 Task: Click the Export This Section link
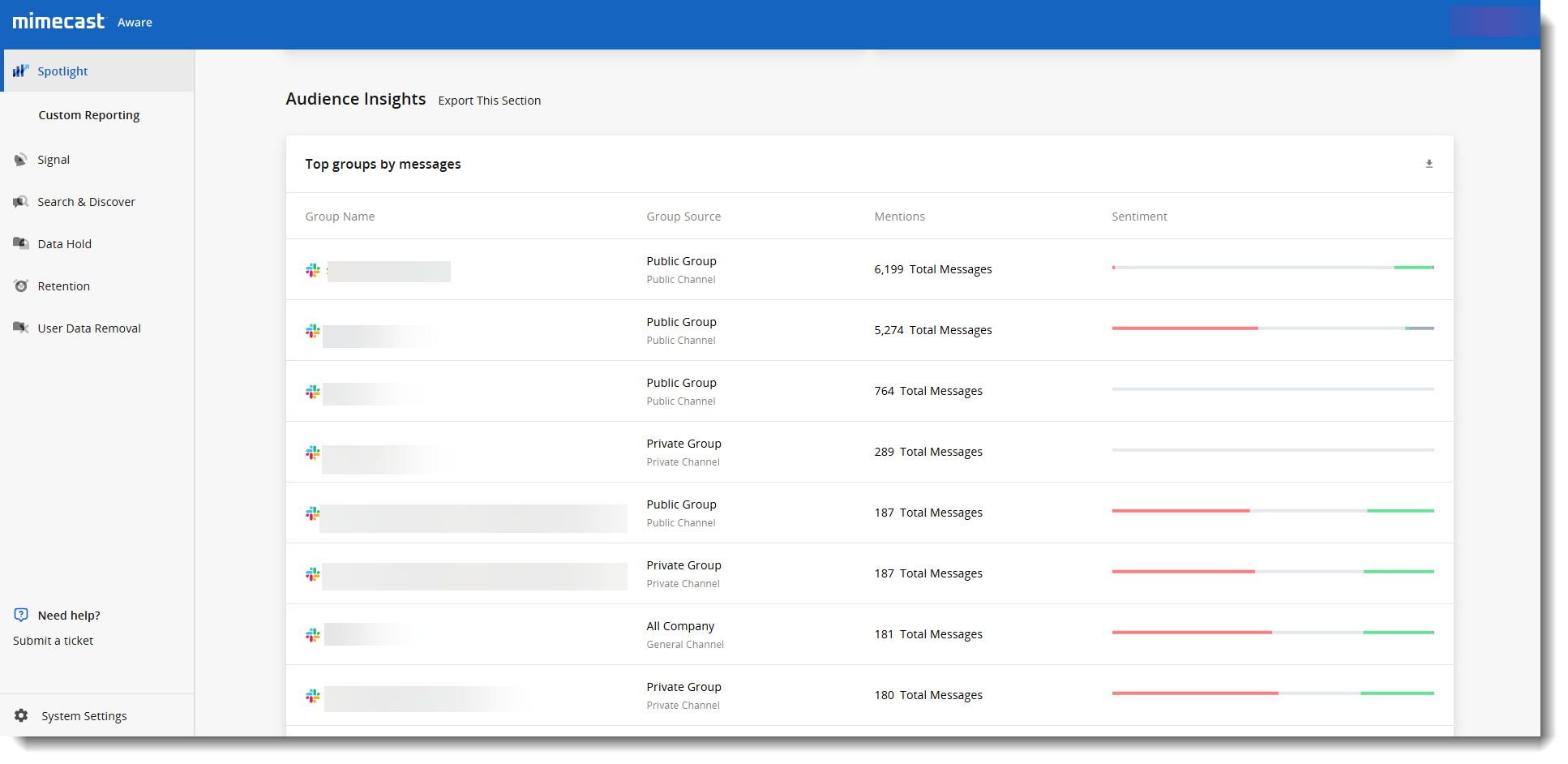click(489, 101)
